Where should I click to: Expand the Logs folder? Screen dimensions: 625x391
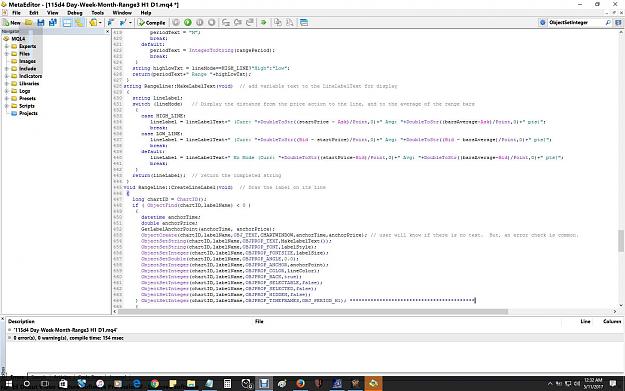tap(6, 91)
